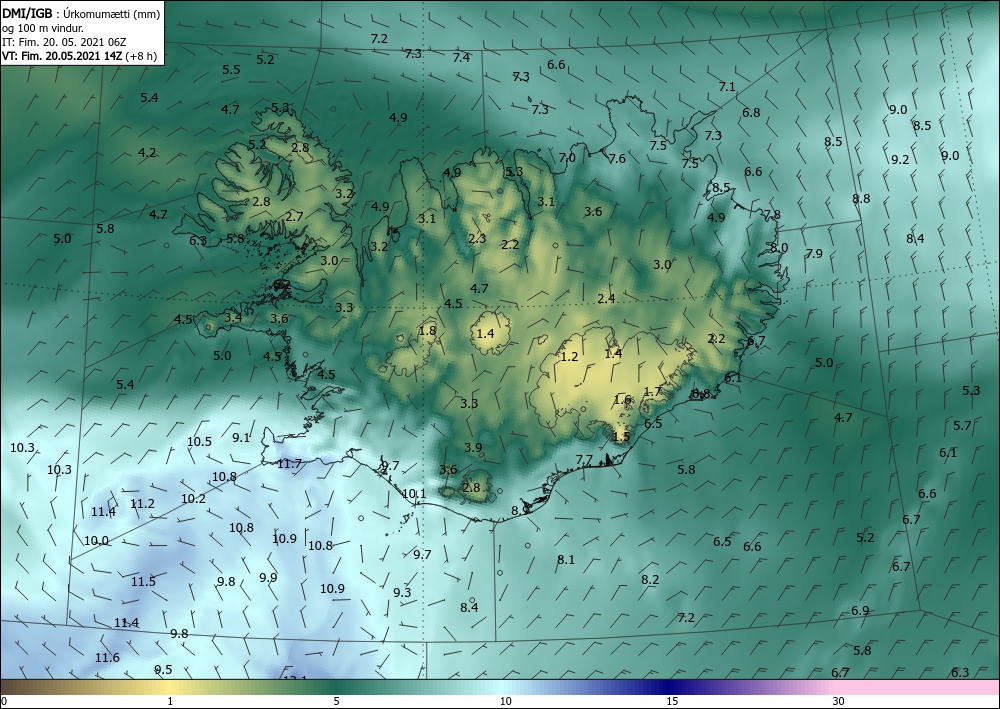This screenshot has height=709, width=1000.
Task: Click the map value 11.2
Action: point(142,504)
